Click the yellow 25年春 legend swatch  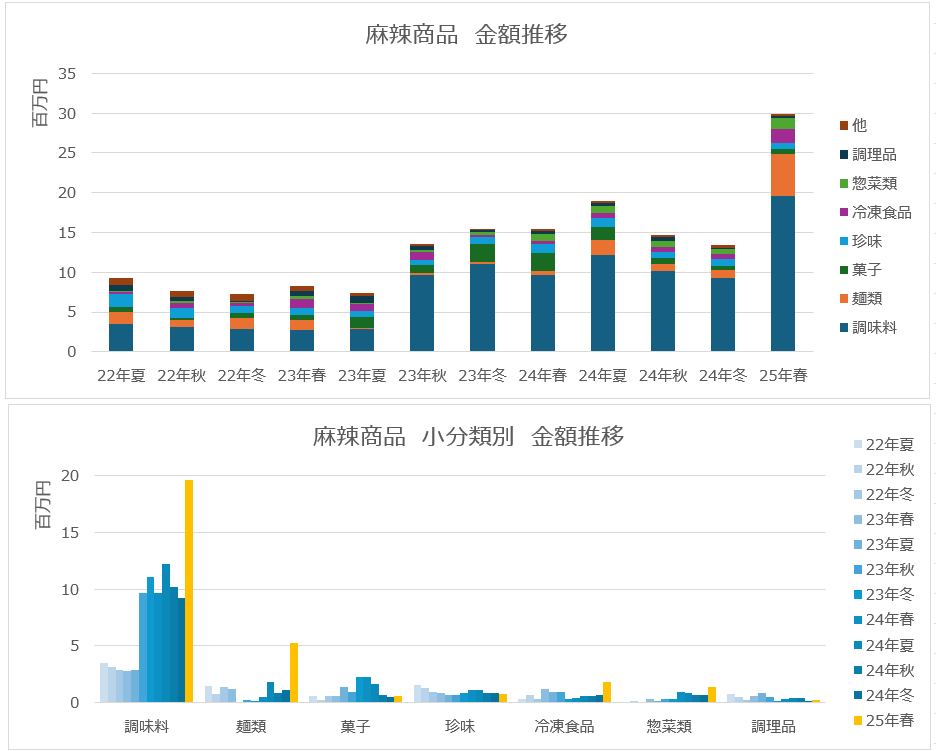[x=858, y=720]
